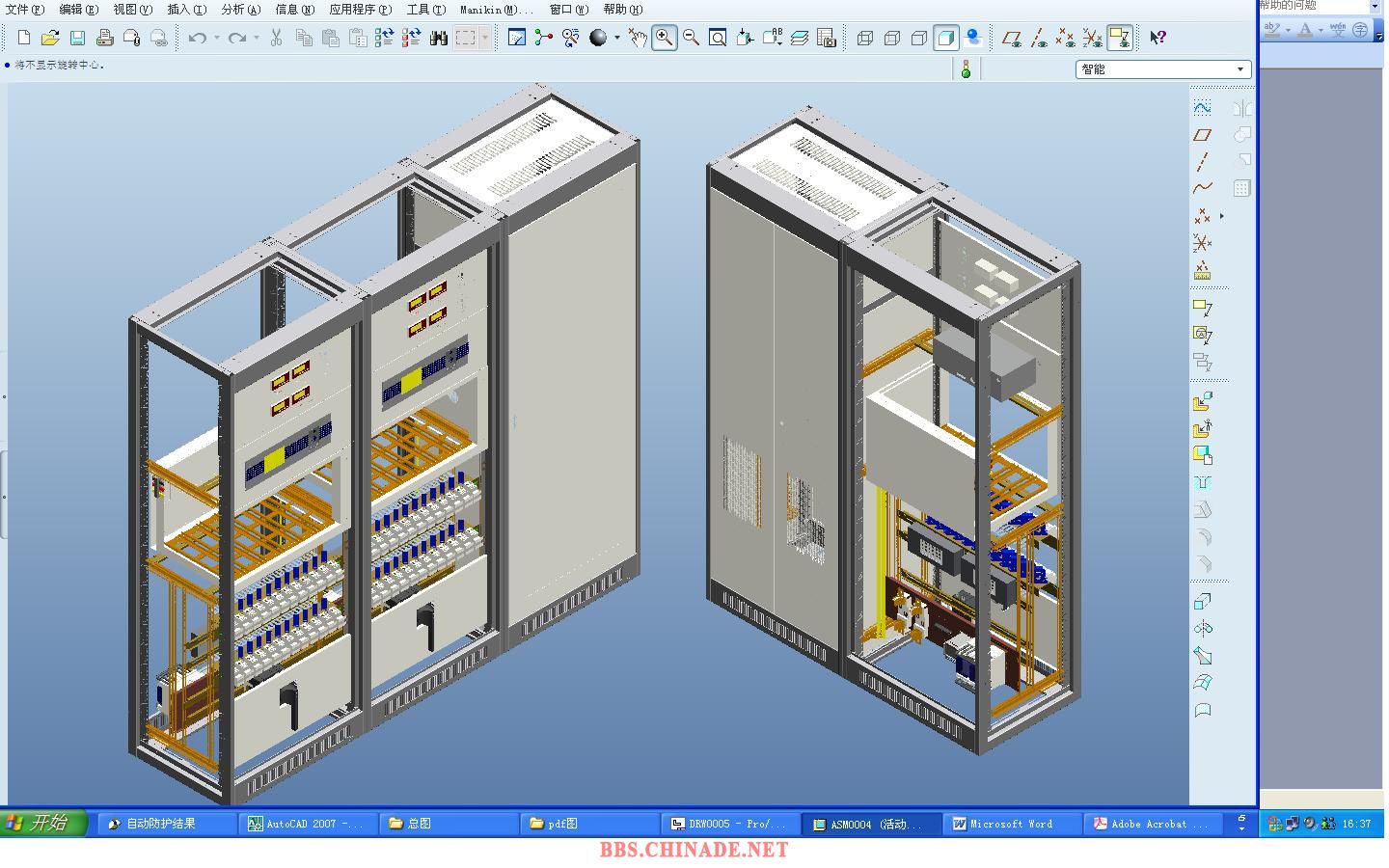Switch to wireframe display mode
This screenshot has width=1389, height=868.
(865, 38)
